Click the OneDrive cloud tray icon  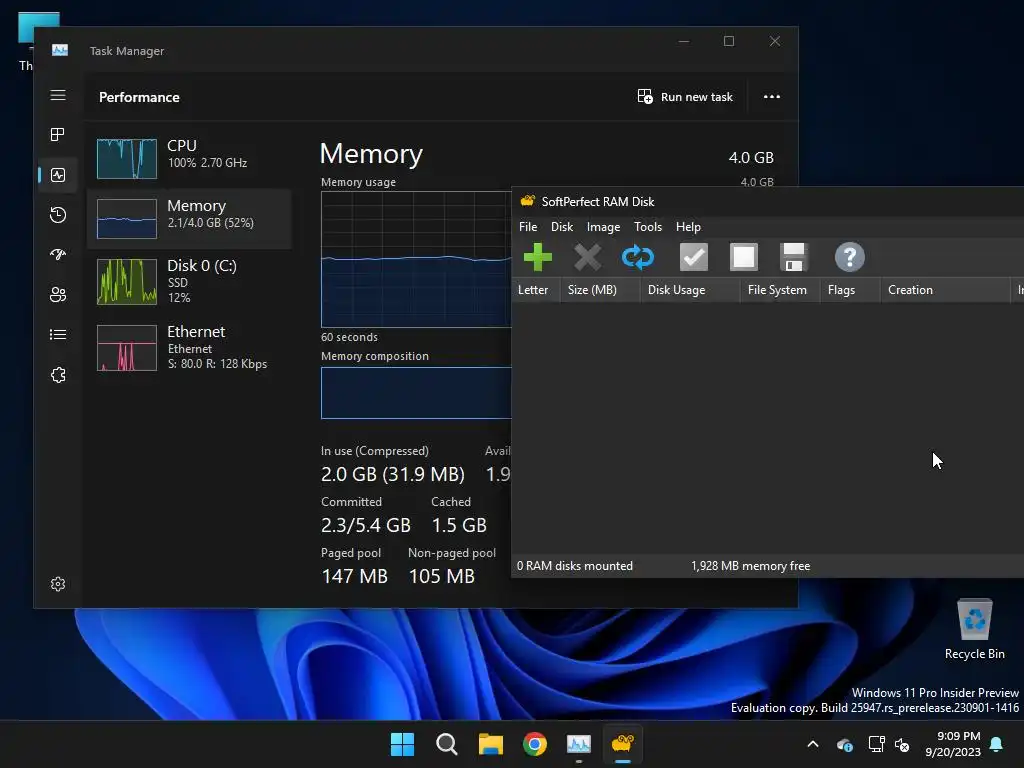click(845, 744)
